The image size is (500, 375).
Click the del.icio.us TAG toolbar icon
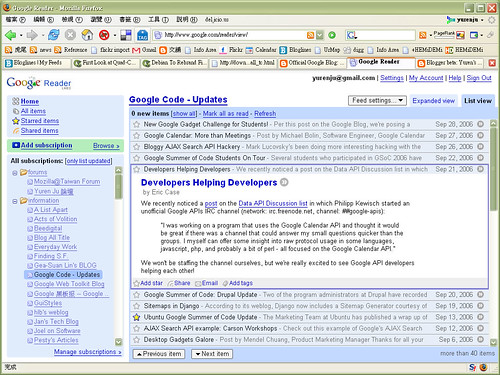(x=142, y=35)
